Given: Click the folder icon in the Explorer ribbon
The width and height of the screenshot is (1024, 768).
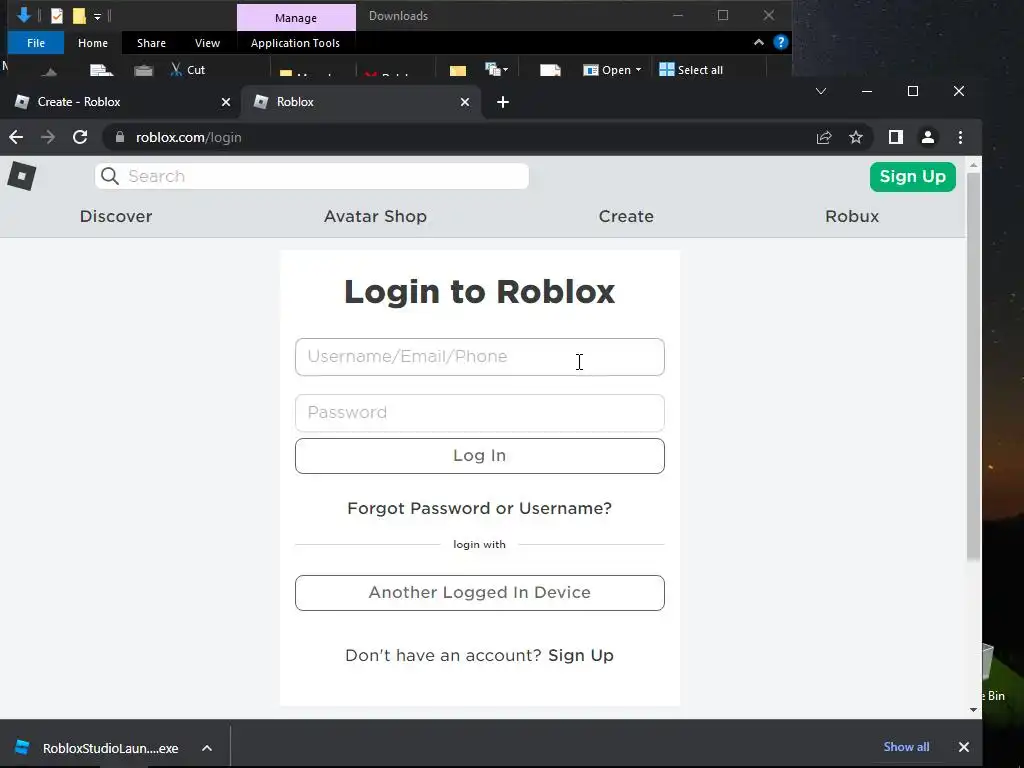Looking at the screenshot, I should click(x=458, y=70).
